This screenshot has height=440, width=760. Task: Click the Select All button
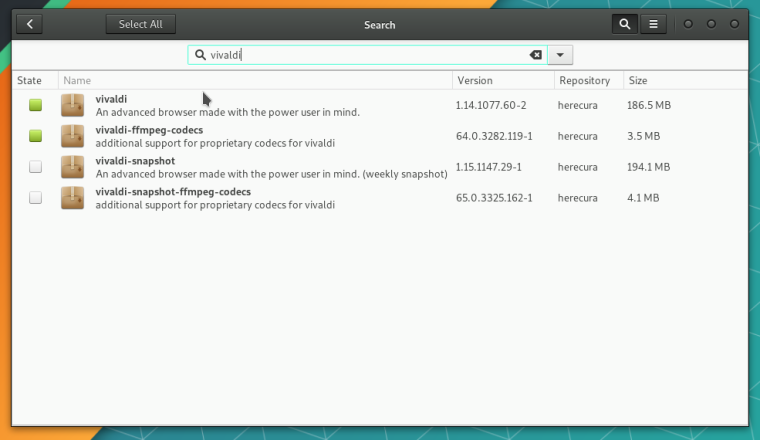[141, 24]
